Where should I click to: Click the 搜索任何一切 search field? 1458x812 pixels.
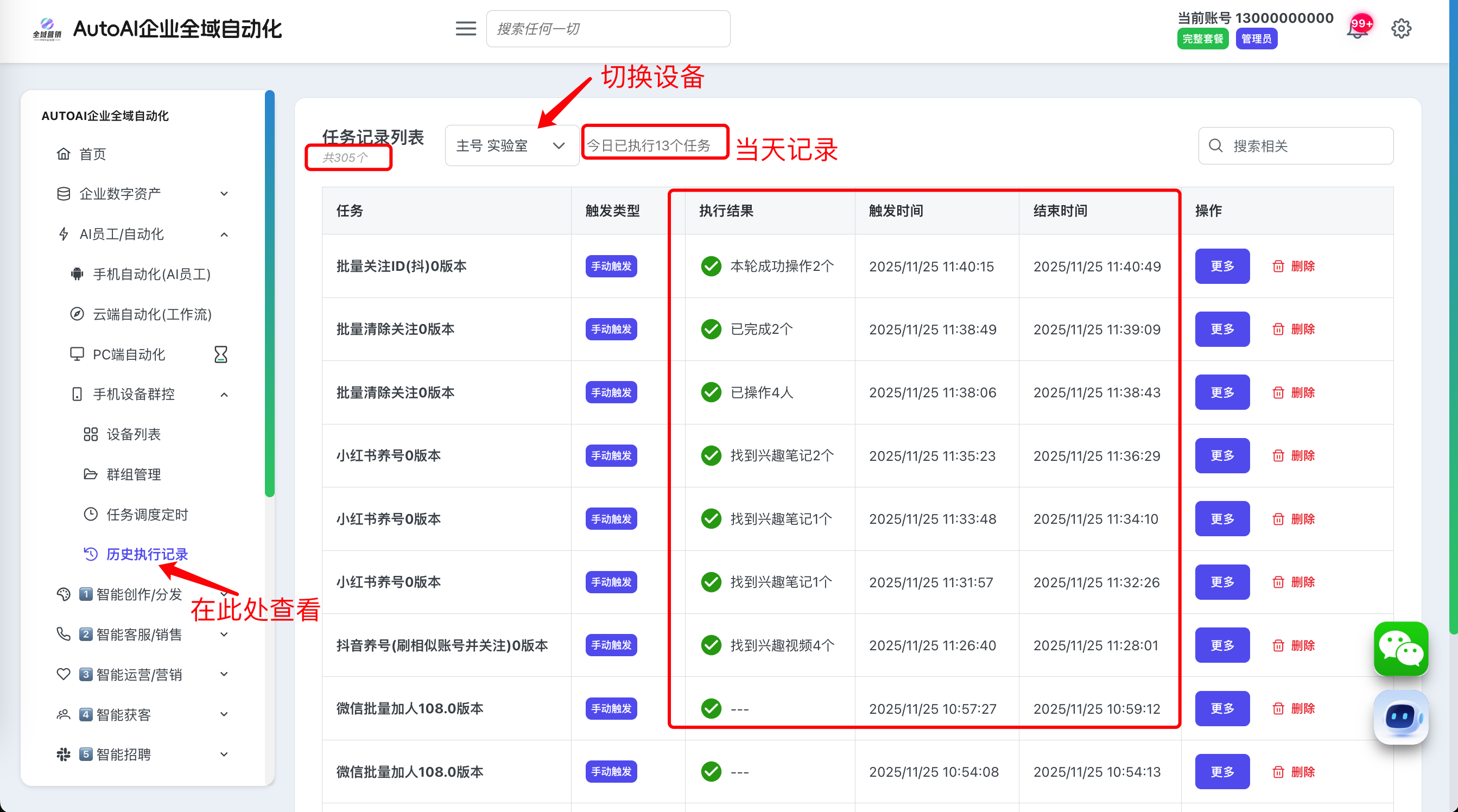[608, 29]
